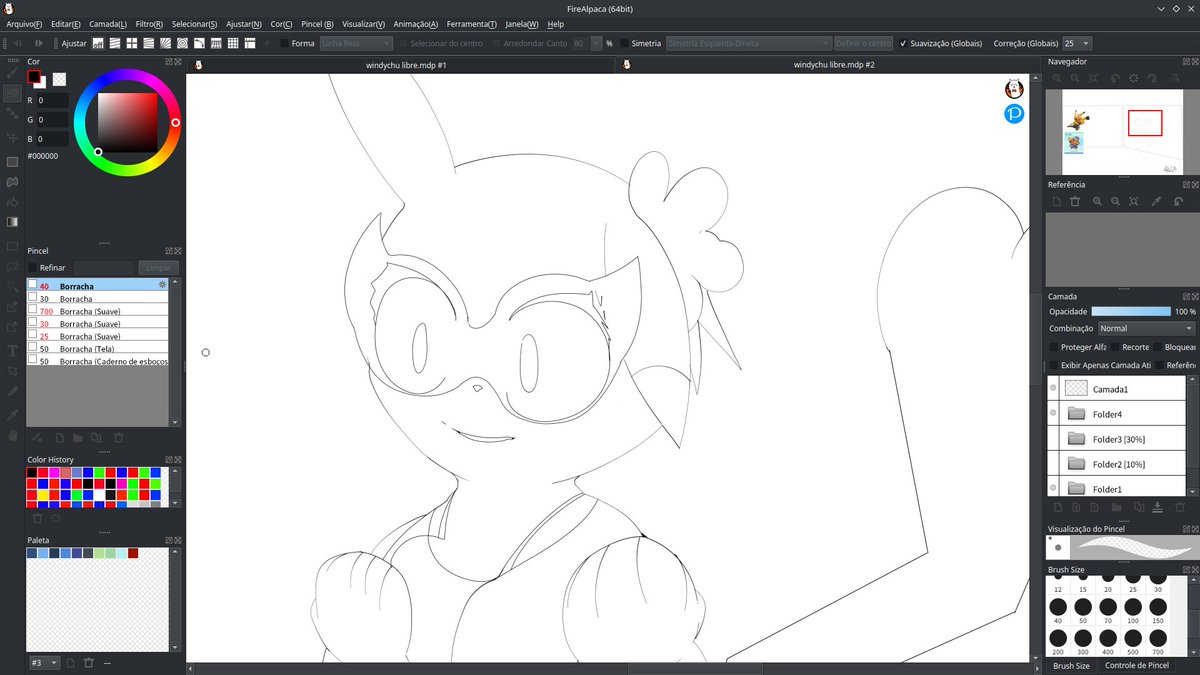Click the eyedropper icon in Referência panel
This screenshot has height=675, width=1200.
click(1157, 201)
